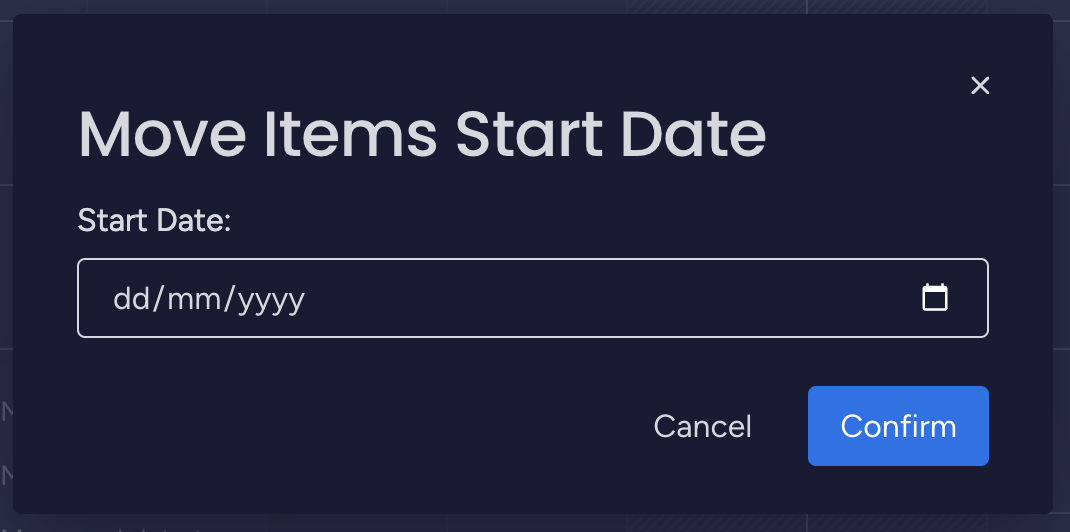Image resolution: width=1070 pixels, height=532 pixels.
Task: Click empty space right of dd/mm/yyyy text
Action: click(600, 298)
